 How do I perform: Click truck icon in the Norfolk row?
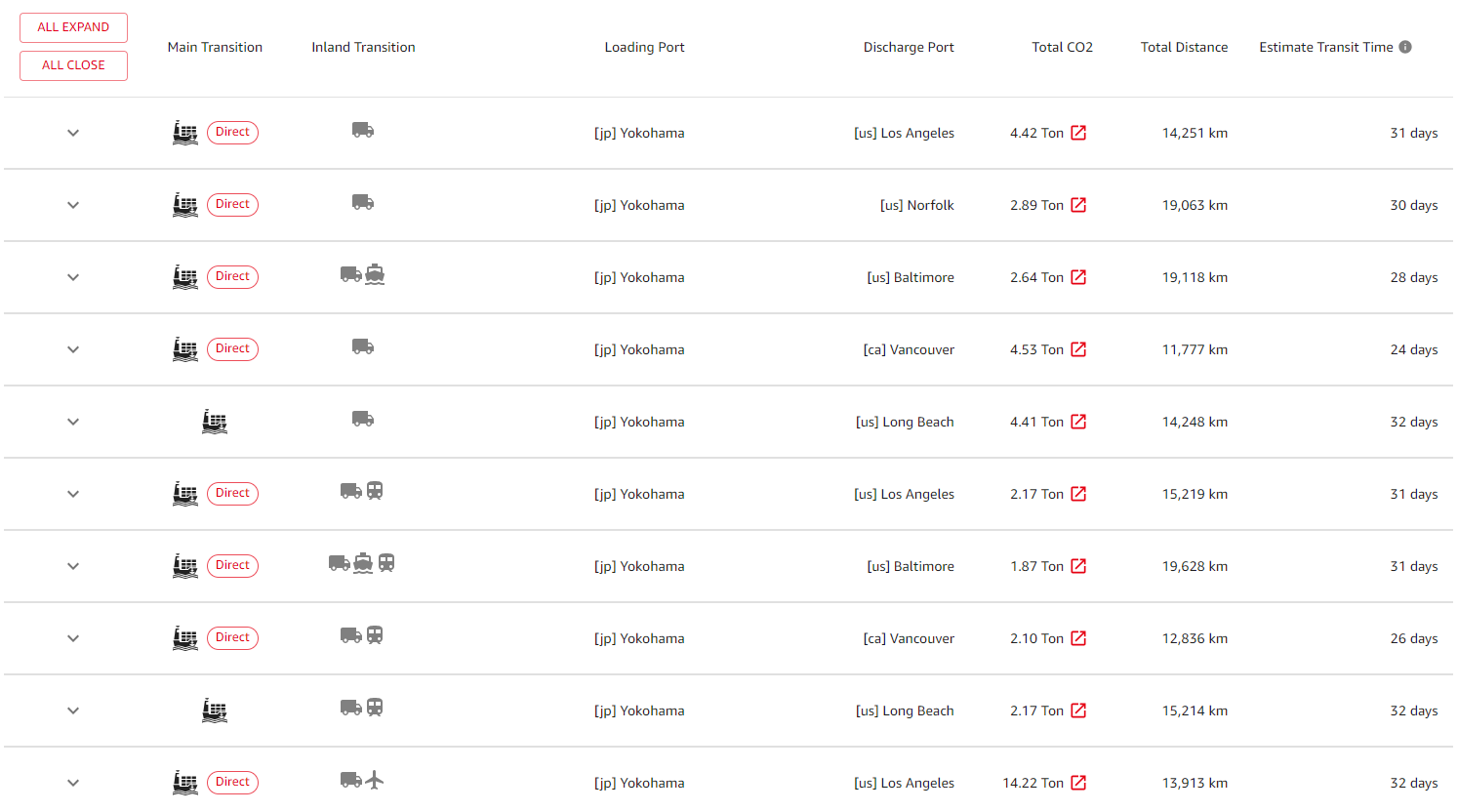(363, 202)
